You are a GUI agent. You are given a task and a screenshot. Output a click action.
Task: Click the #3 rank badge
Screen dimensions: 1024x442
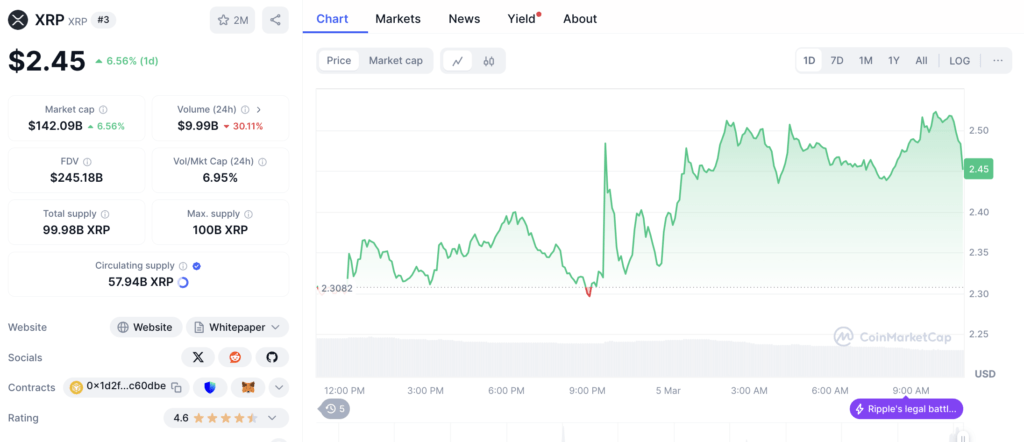103,20
